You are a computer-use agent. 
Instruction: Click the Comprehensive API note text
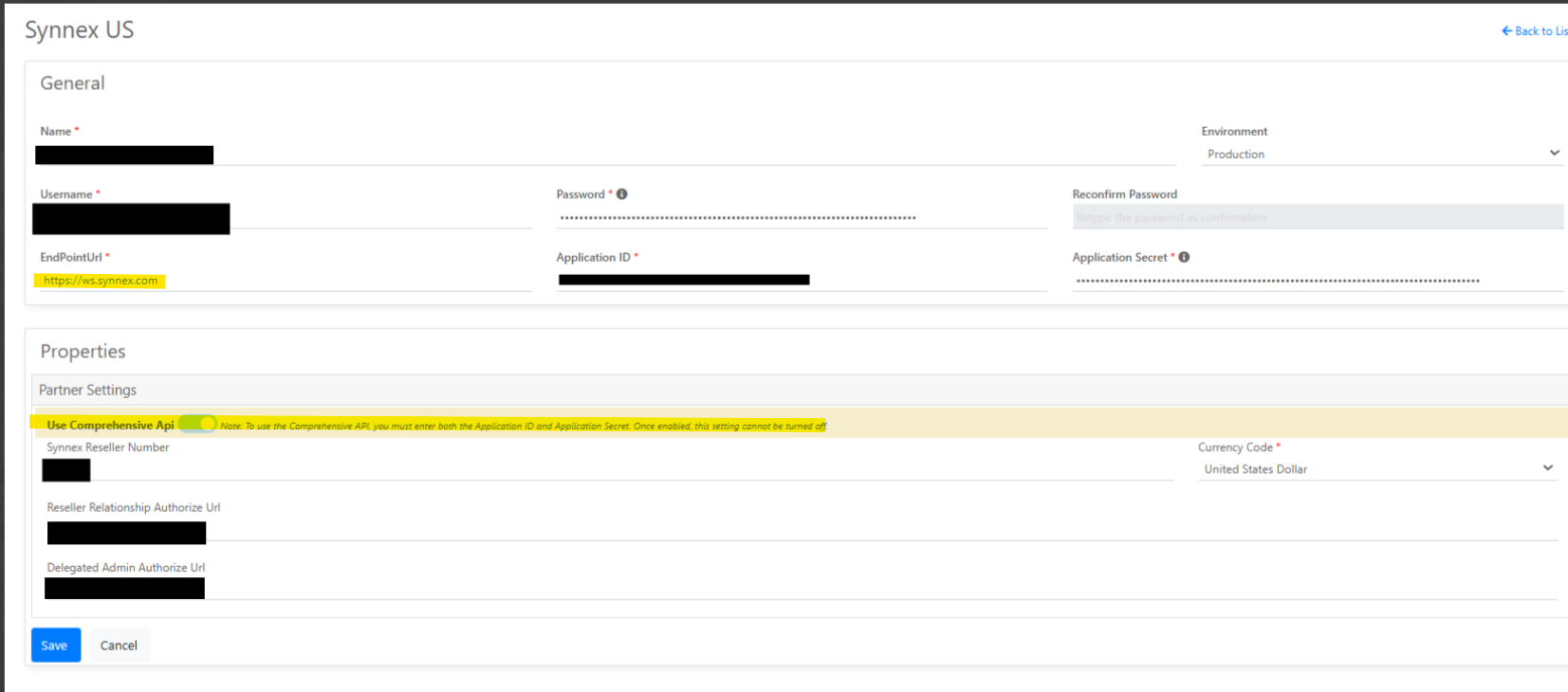(524, 426)
